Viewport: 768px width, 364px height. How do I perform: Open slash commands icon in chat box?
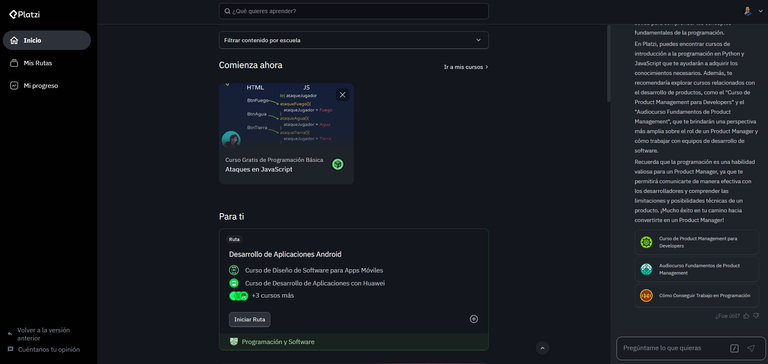[734, 348]
